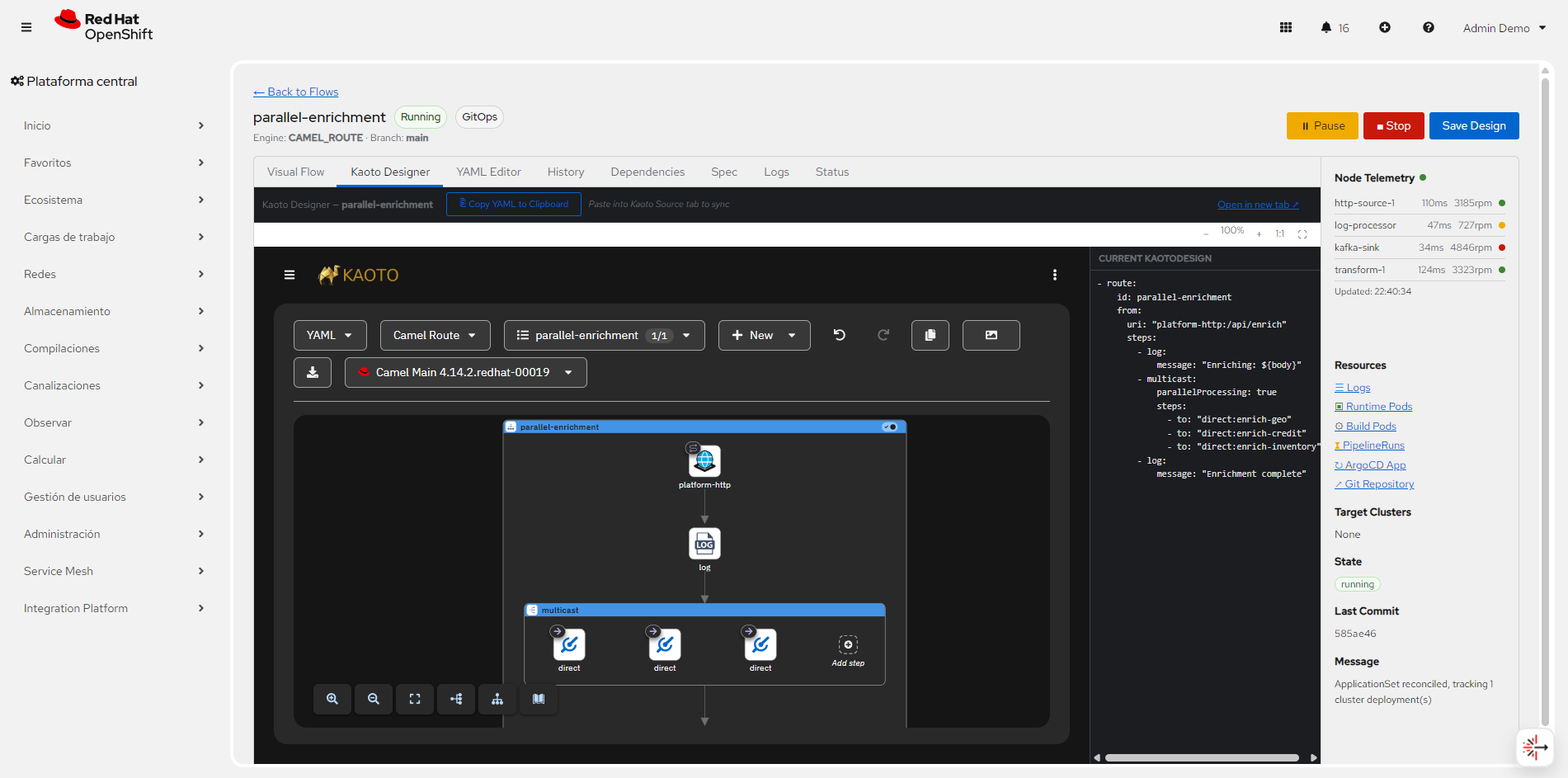The height and width of the screenshot is (778, 1568).
Task: Expand the Canalizaciones section
Action: tap(114, 385)
